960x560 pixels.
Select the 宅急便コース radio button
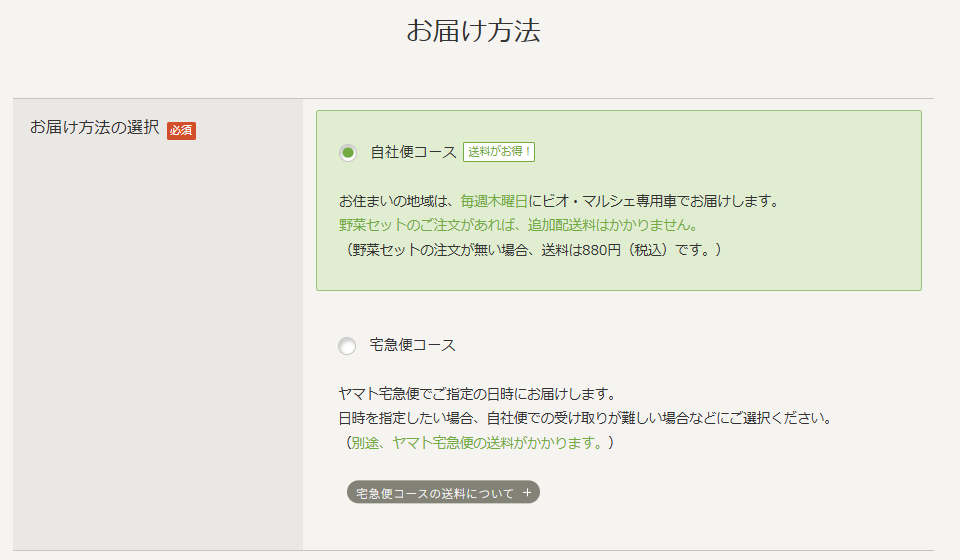pos(347,346)
